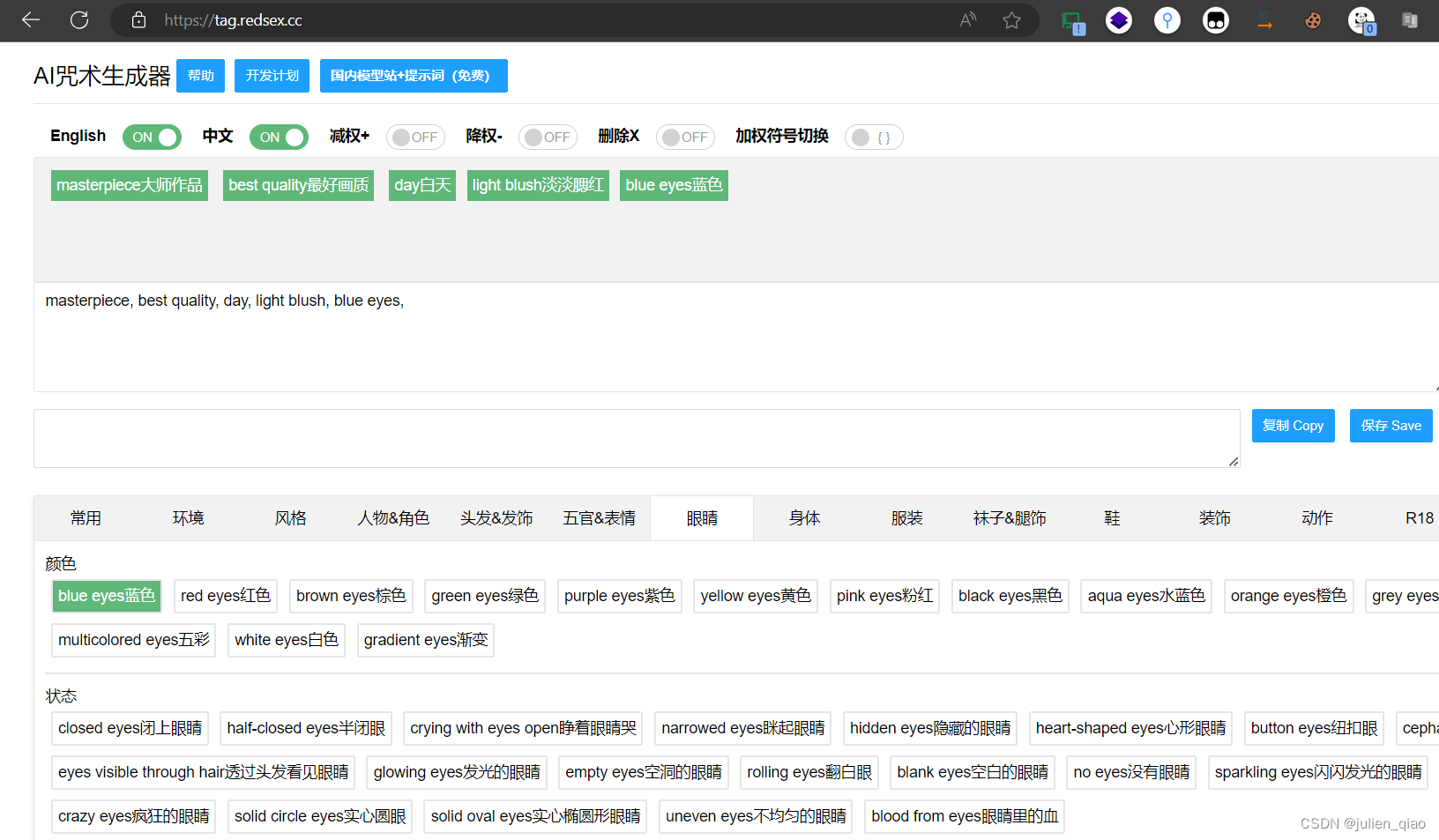
Task: Add the orange eyes橙色 tag
Action: (x=1288, y=596)
